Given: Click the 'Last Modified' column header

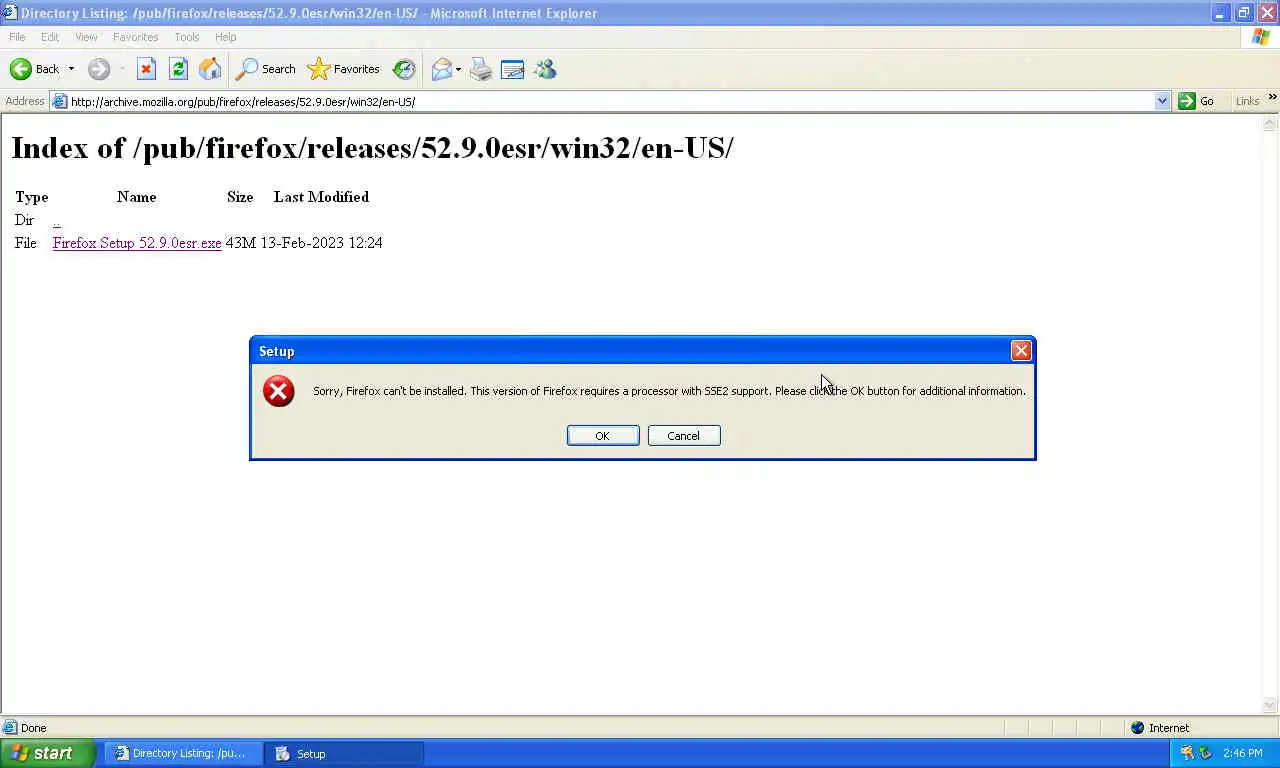Looking at the screenshot, I should (x=321, y=197).
